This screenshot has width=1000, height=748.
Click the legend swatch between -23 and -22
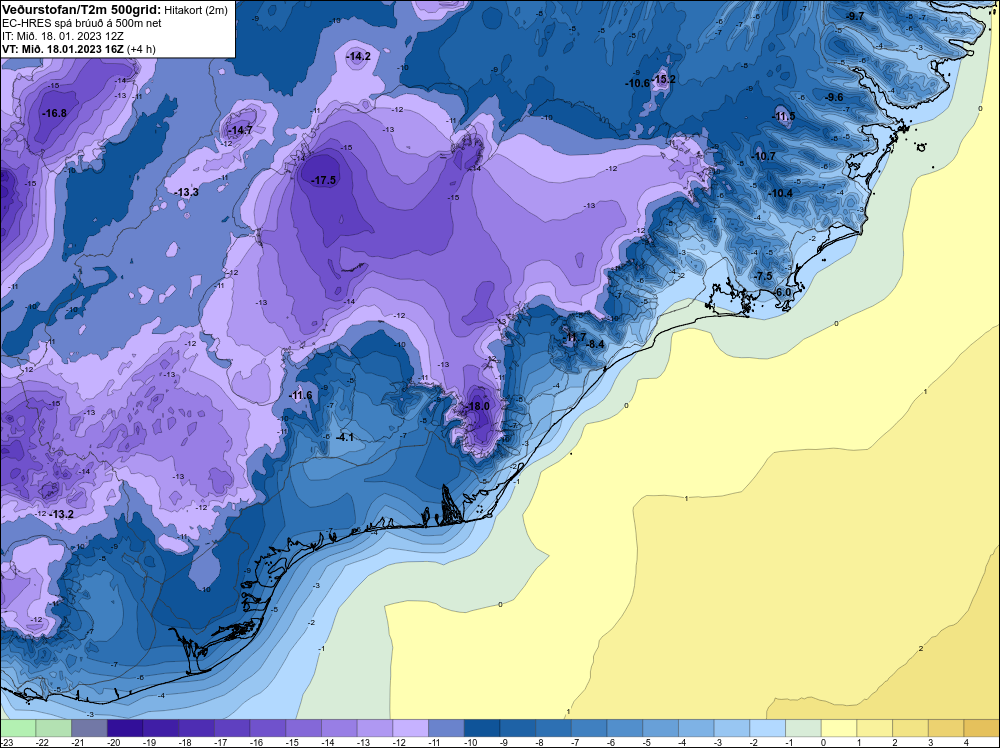18,728
